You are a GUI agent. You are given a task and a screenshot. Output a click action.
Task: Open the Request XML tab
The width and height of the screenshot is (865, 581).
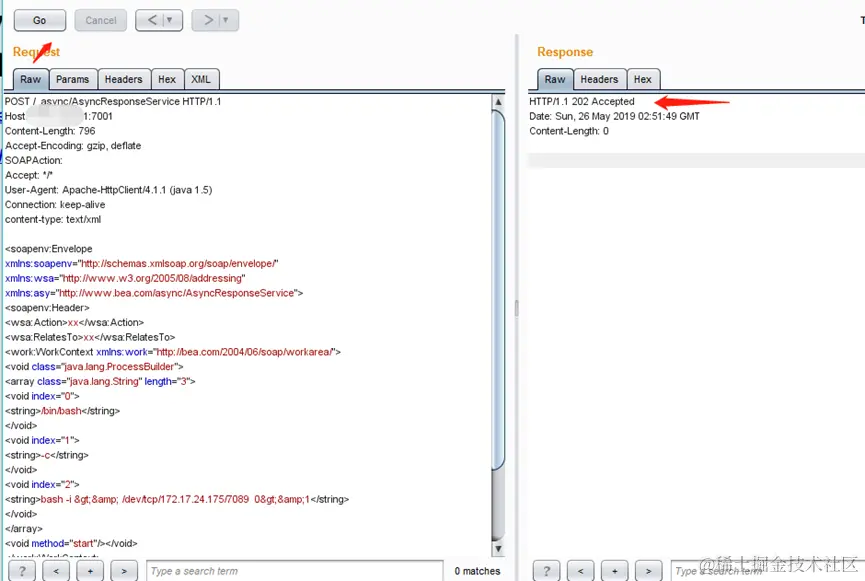click(x=201, y=79)
